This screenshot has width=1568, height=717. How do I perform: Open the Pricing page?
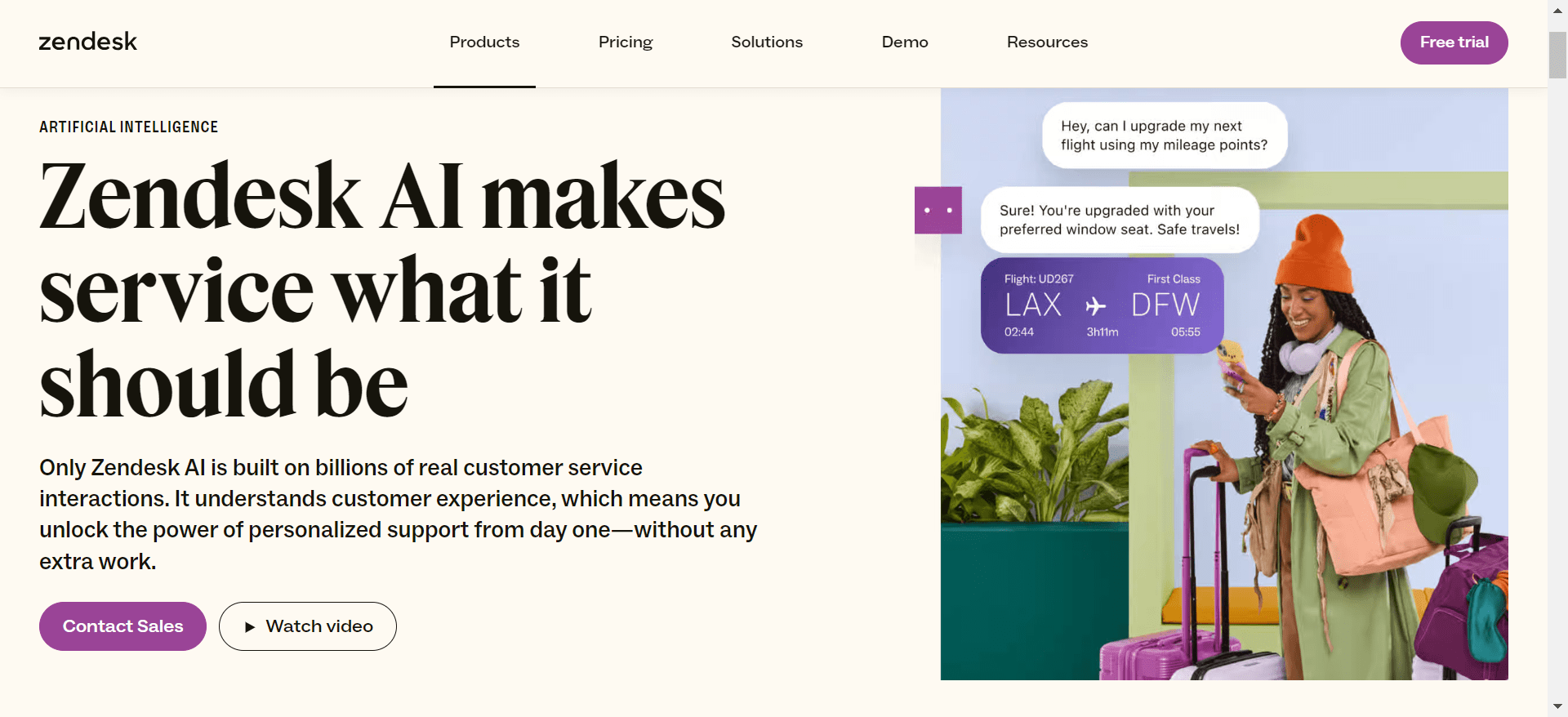point(626,42)
